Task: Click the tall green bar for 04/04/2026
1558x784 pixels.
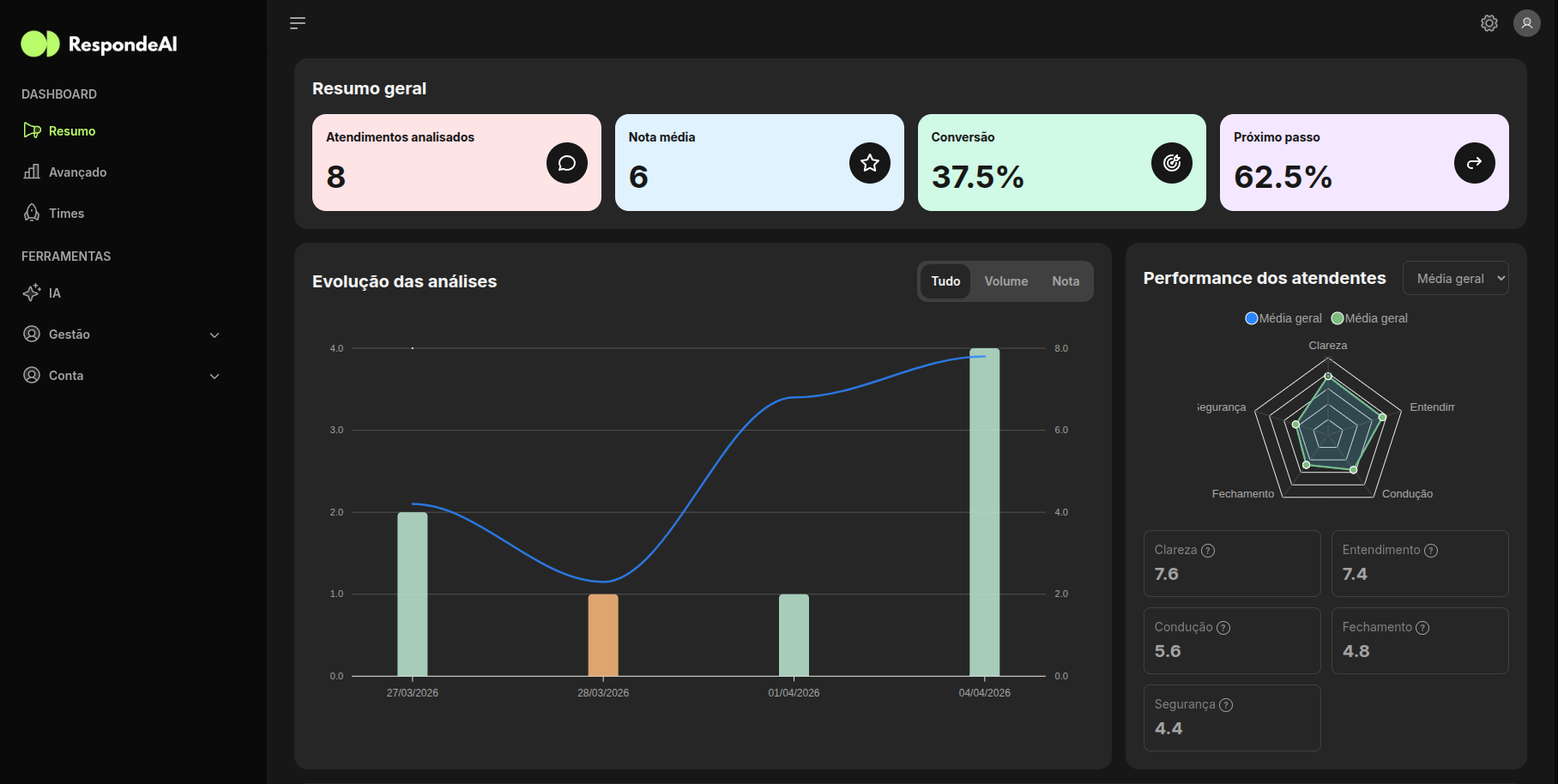Action: 984,515
